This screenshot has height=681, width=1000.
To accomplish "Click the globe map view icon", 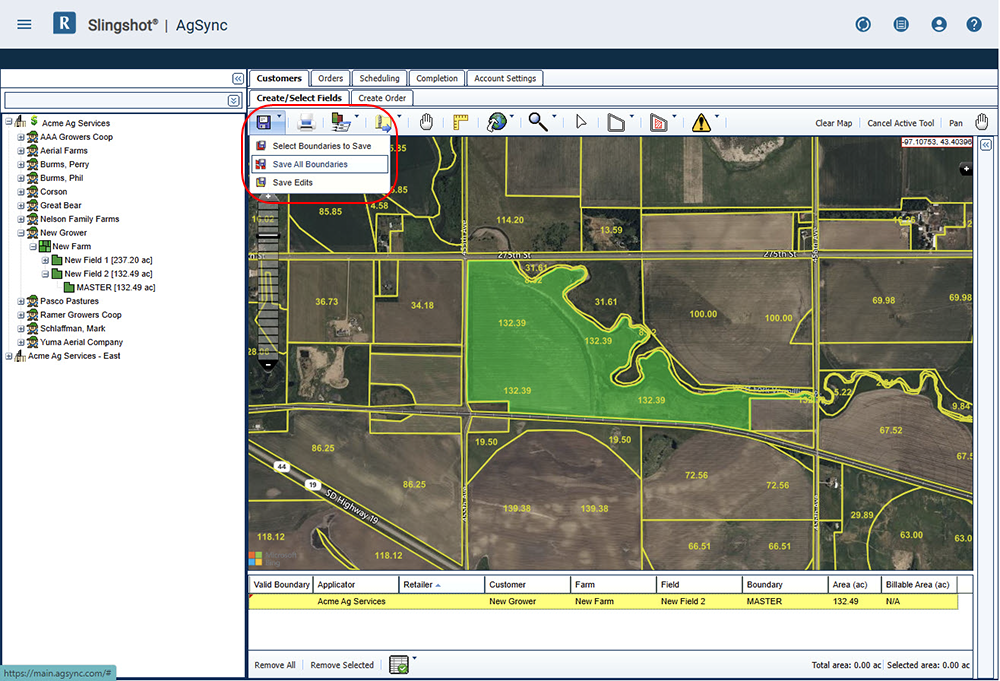I will 496,122.
